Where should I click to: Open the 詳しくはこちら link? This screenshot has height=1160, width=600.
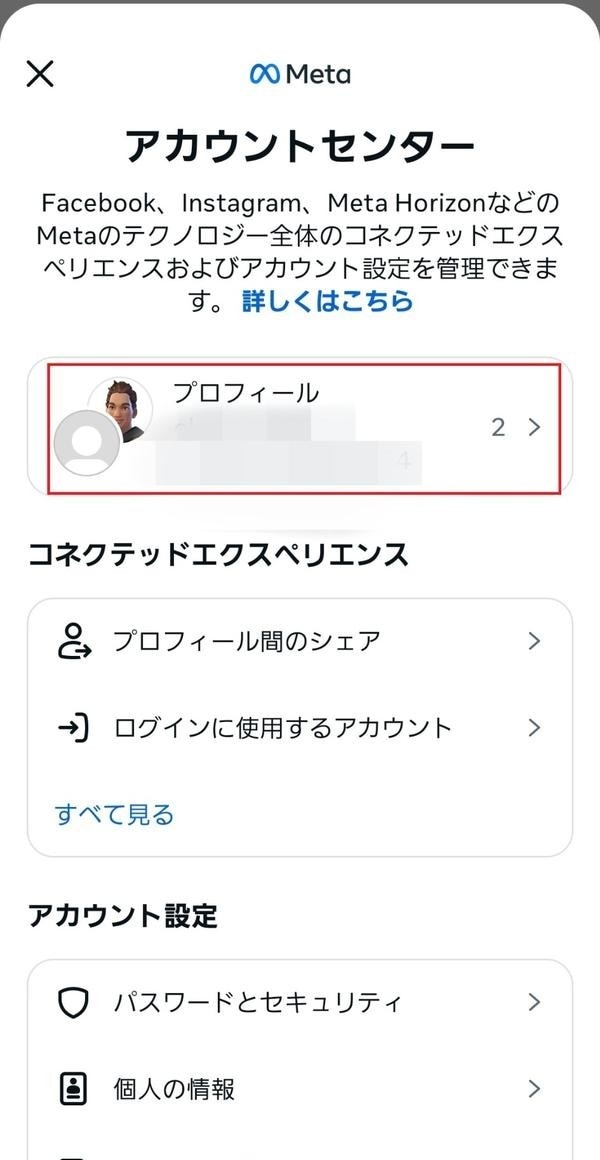(327, 301)
